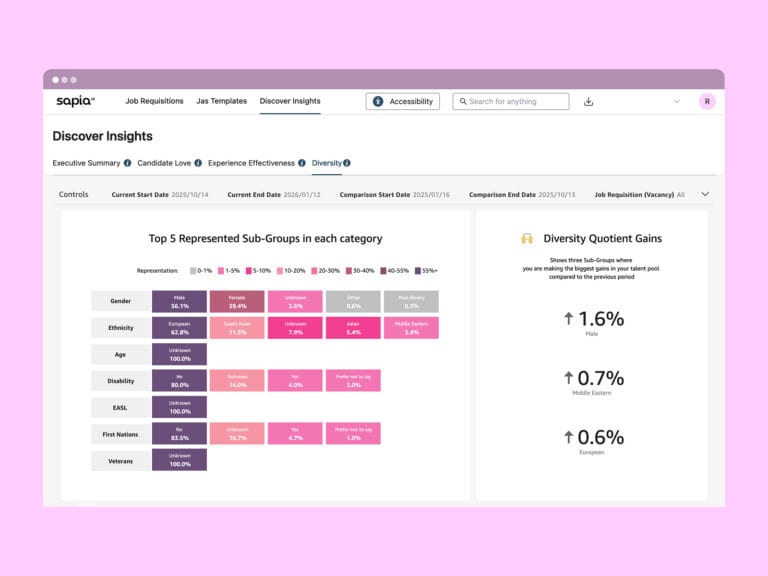Select Discover Insights nav item
The width and height of the screenshot is (768, 576).
click(x=290, y=101)
